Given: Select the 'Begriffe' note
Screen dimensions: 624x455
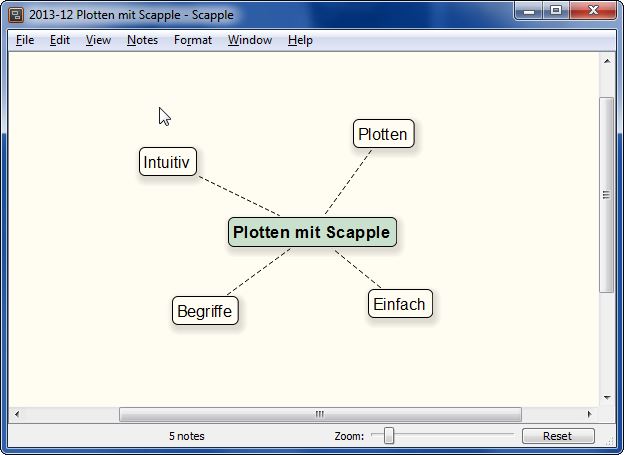Looking at the screenshot, I should click(x=205, y=311).
